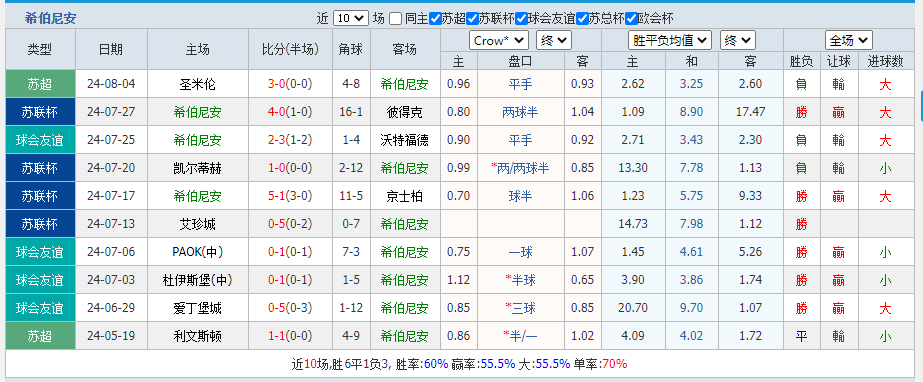Click away team 京士柏

click(x=404, y=196)
